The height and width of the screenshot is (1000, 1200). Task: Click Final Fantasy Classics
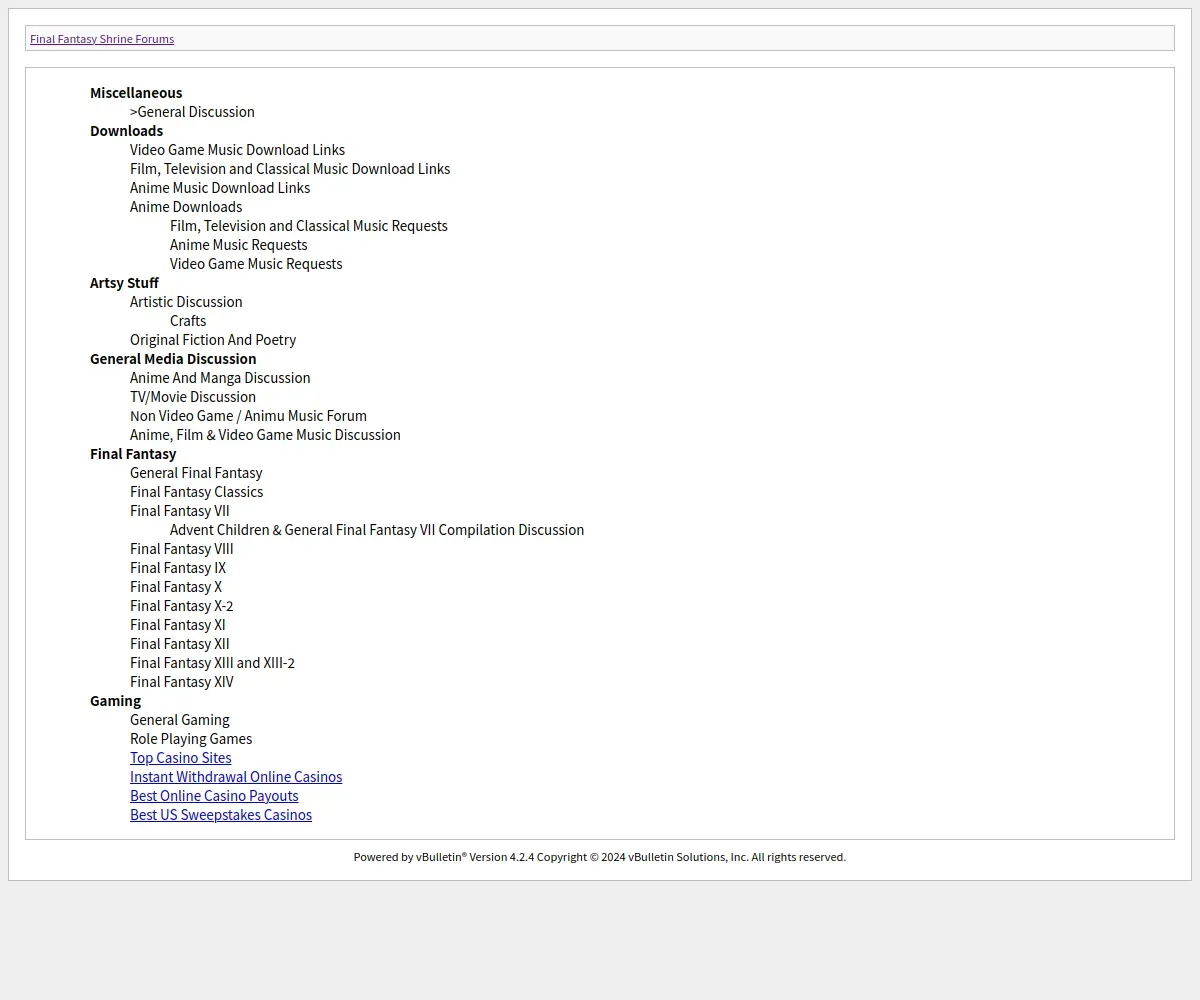click(197, 492)
